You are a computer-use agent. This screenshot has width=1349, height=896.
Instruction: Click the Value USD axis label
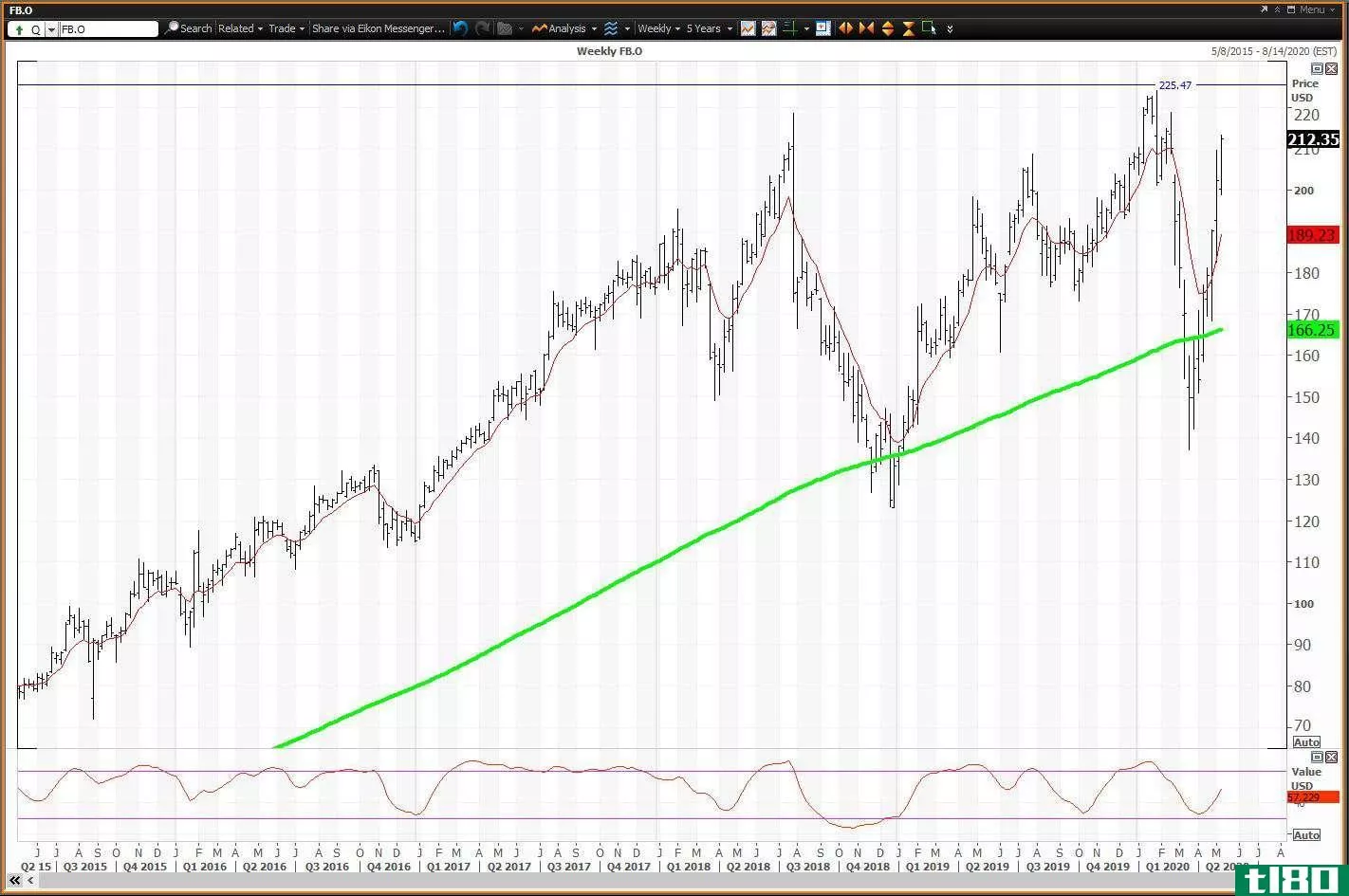[x=1304, y=778]
